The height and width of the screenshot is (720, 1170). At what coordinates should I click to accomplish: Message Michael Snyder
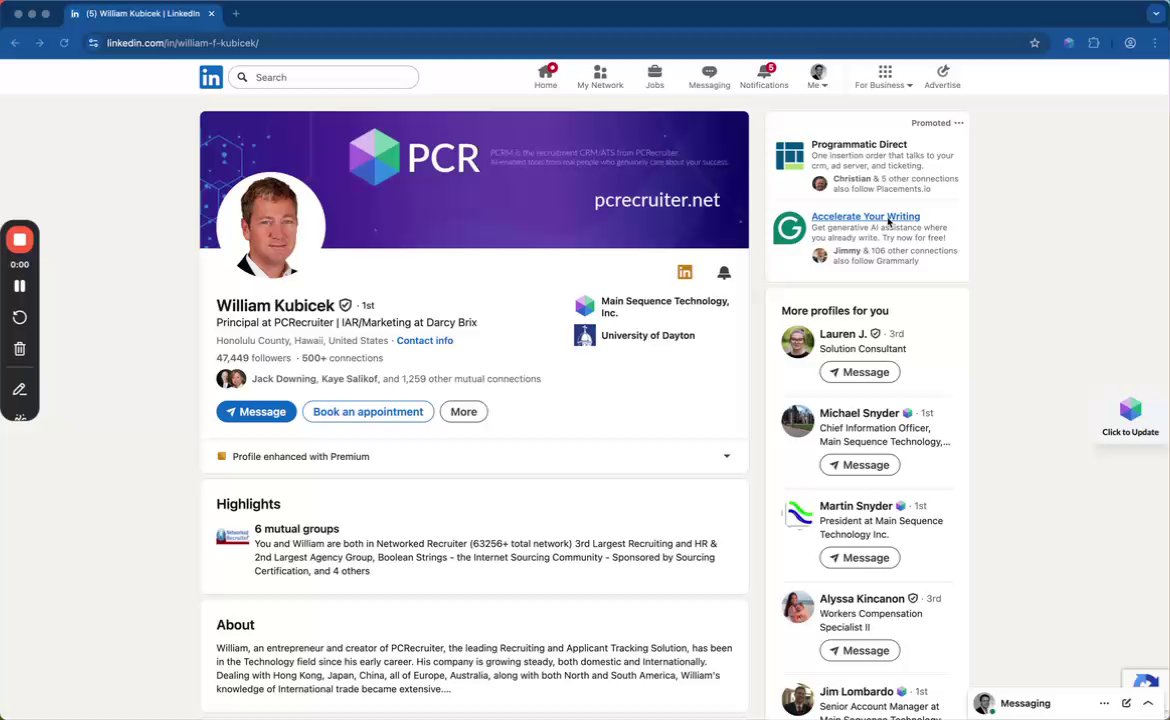coord(860,465)
